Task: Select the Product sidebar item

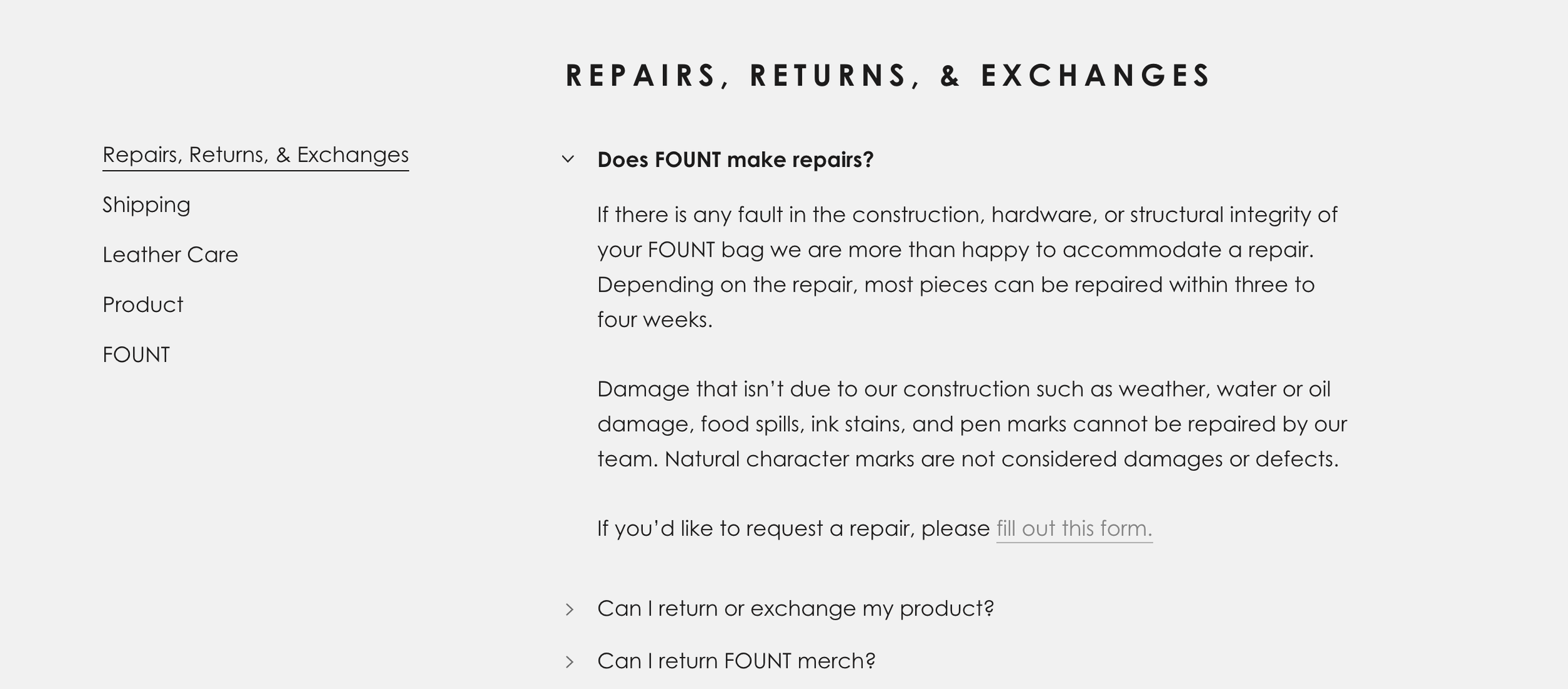Action: coord(142,305)
